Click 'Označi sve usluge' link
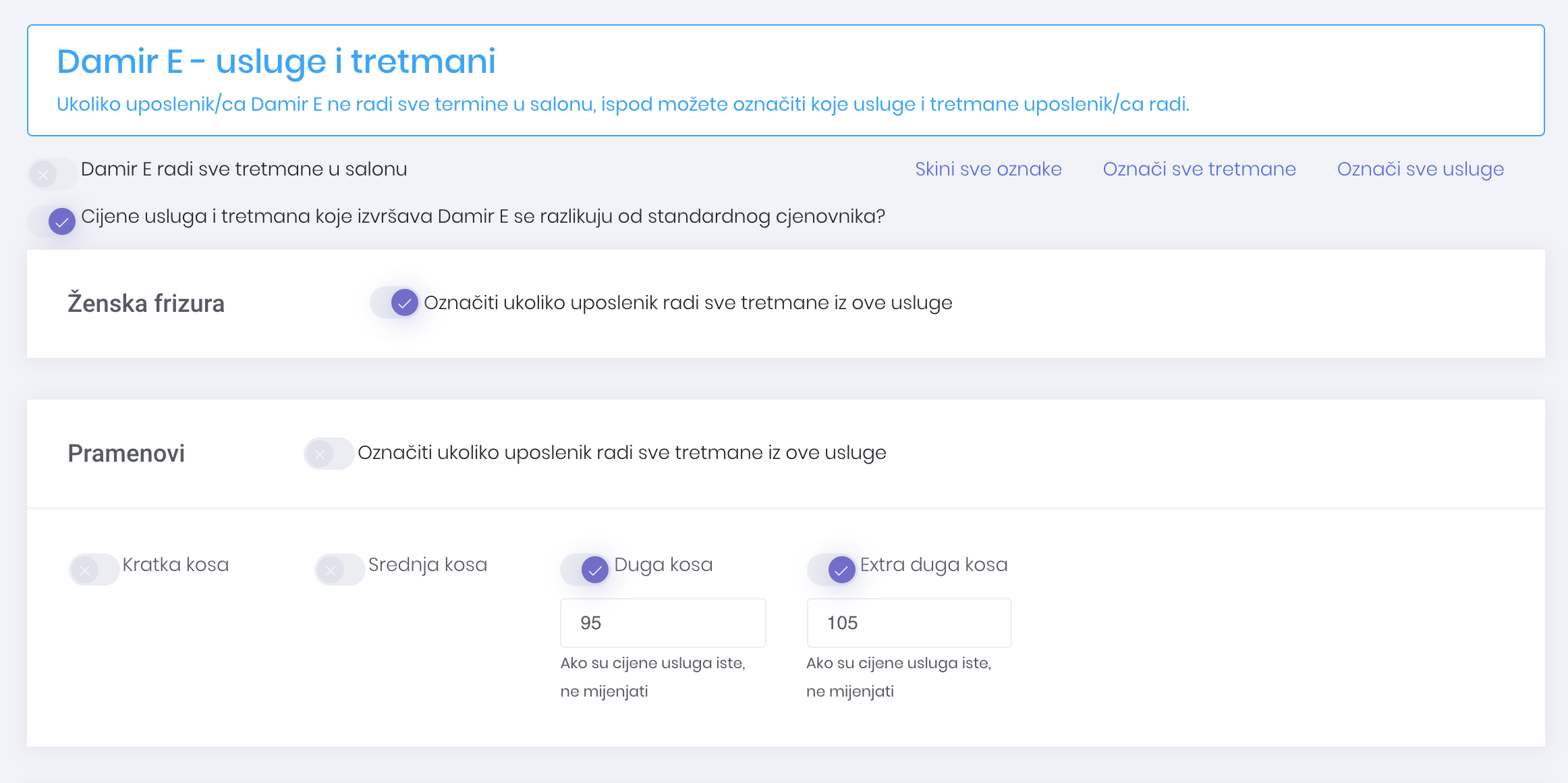This screenshot has height=783, width=1568. [x=1420, y=169]
